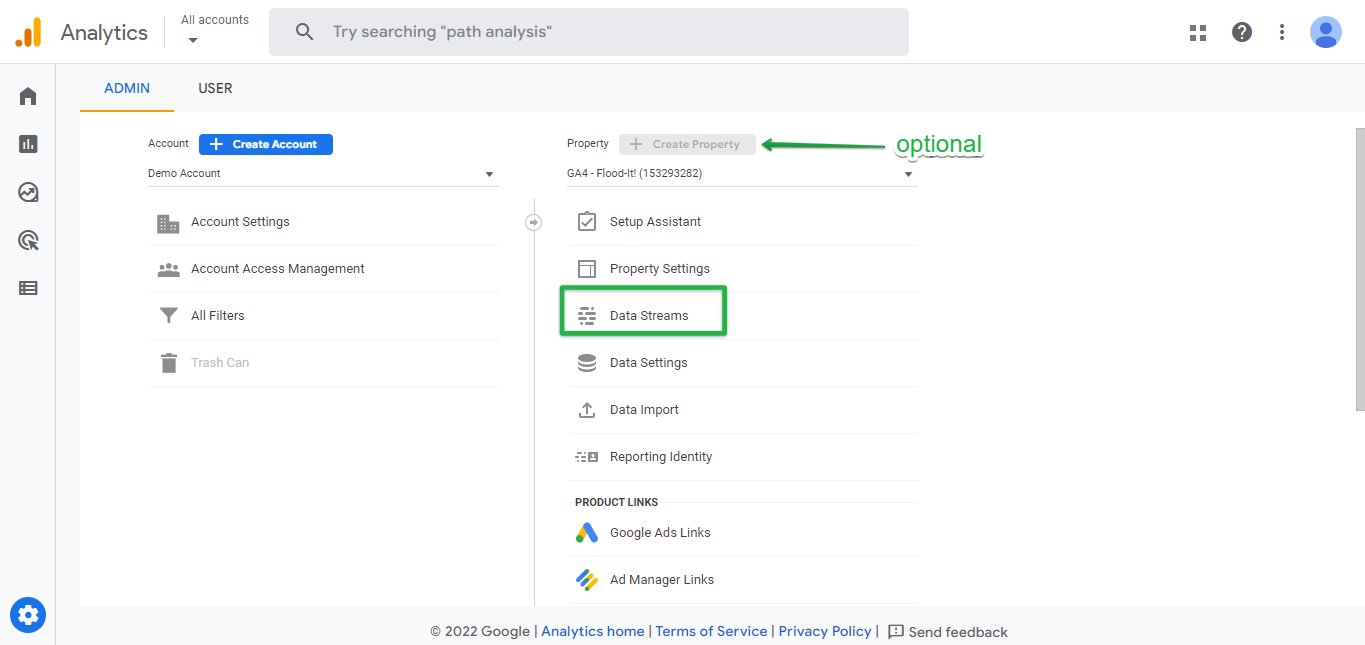The height and width of the screenshot is (645, 1365).
Task: Click the All Filters funnel icon
Action: (x=168, y=316)
